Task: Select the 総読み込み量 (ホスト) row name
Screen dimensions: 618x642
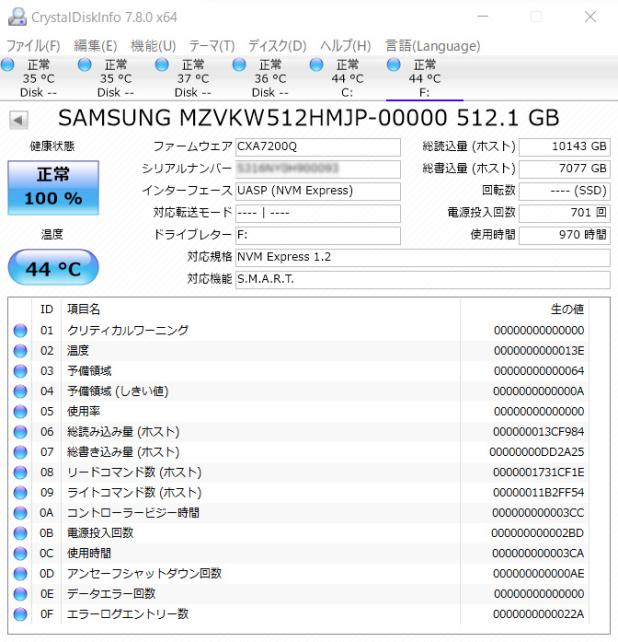Action: point(123,432)
